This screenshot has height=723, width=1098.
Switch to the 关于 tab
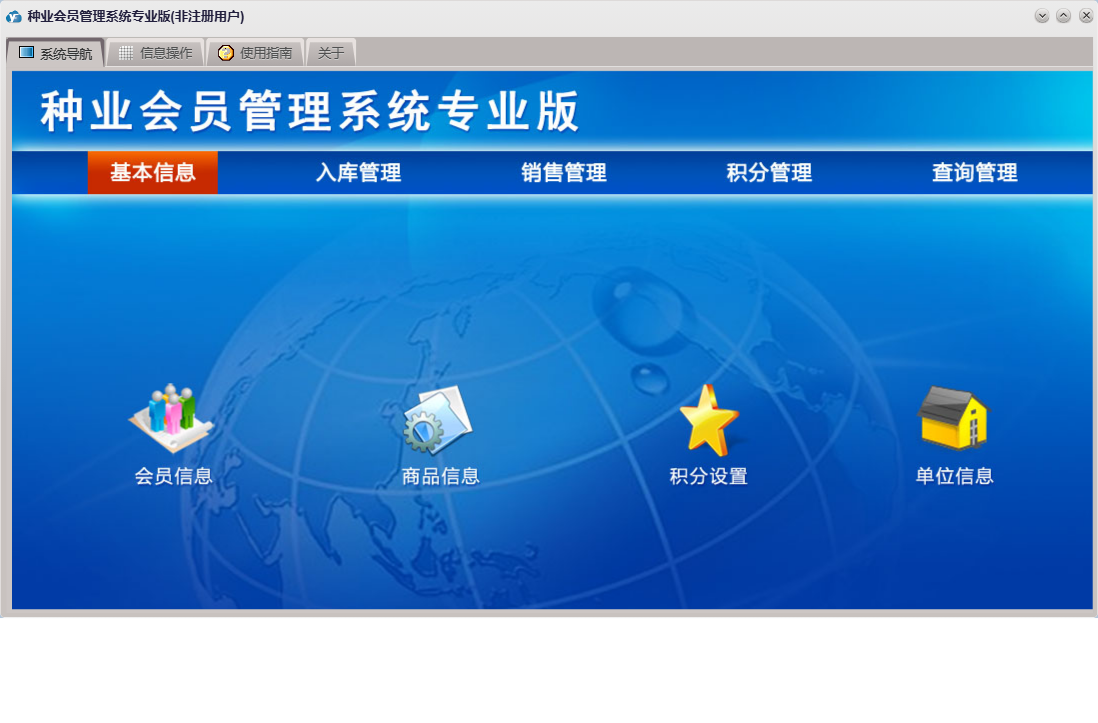tap(331, 53)
